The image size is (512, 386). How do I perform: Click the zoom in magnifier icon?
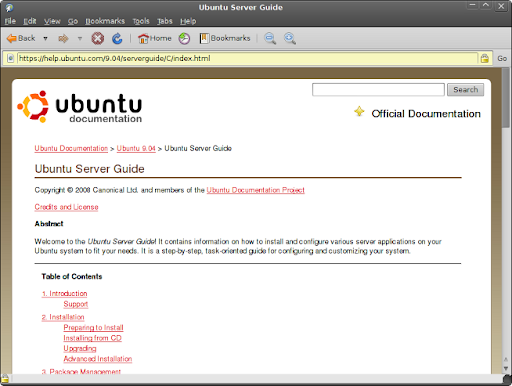click(x=290, y=38)
